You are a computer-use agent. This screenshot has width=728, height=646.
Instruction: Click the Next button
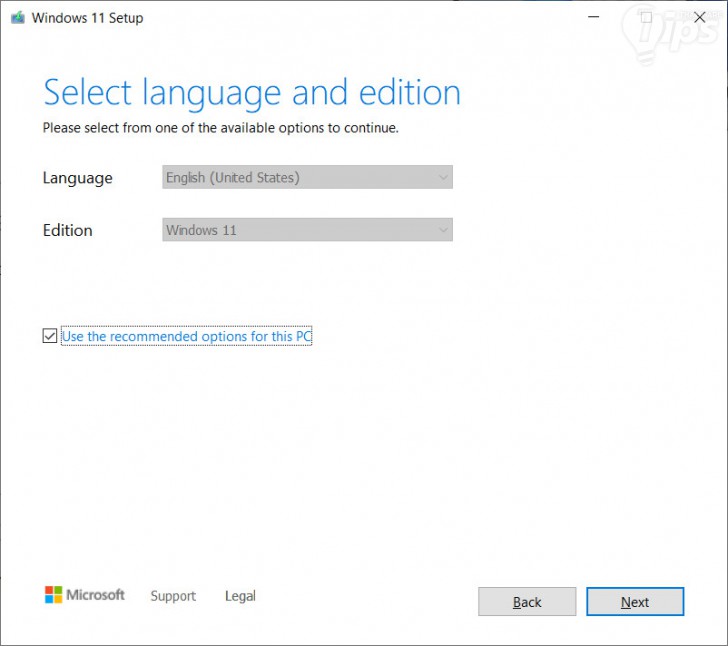635,602
